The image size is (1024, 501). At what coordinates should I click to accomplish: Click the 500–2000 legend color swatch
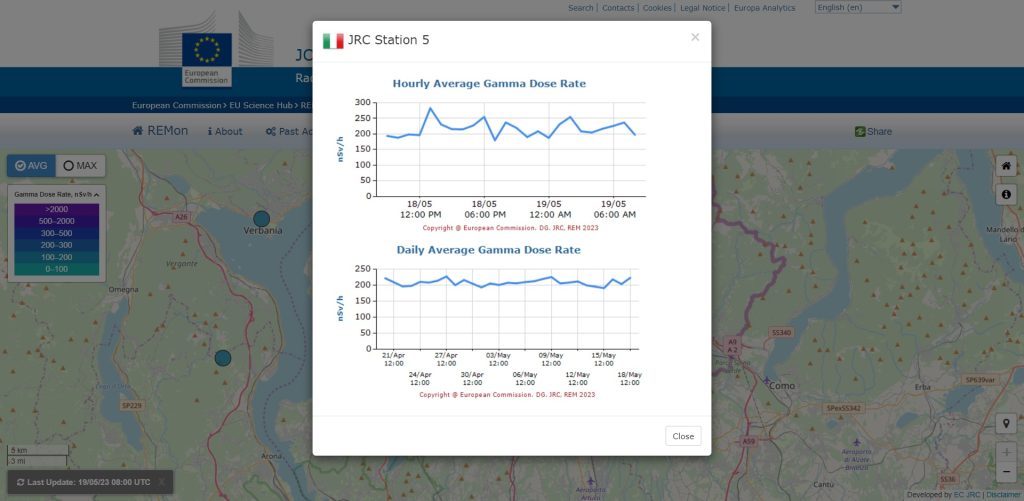click(57, 221)
